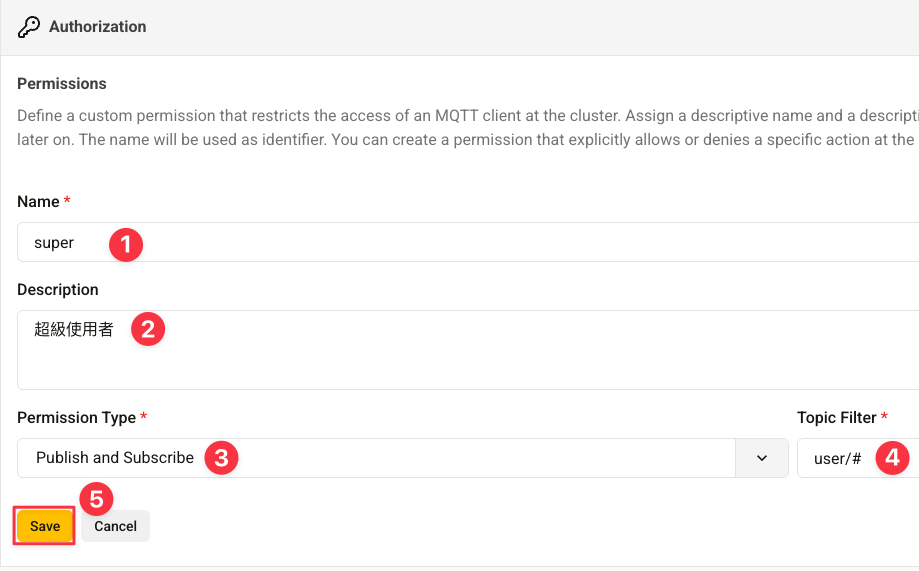
Task: Click the Name field label
Action: 39,202
